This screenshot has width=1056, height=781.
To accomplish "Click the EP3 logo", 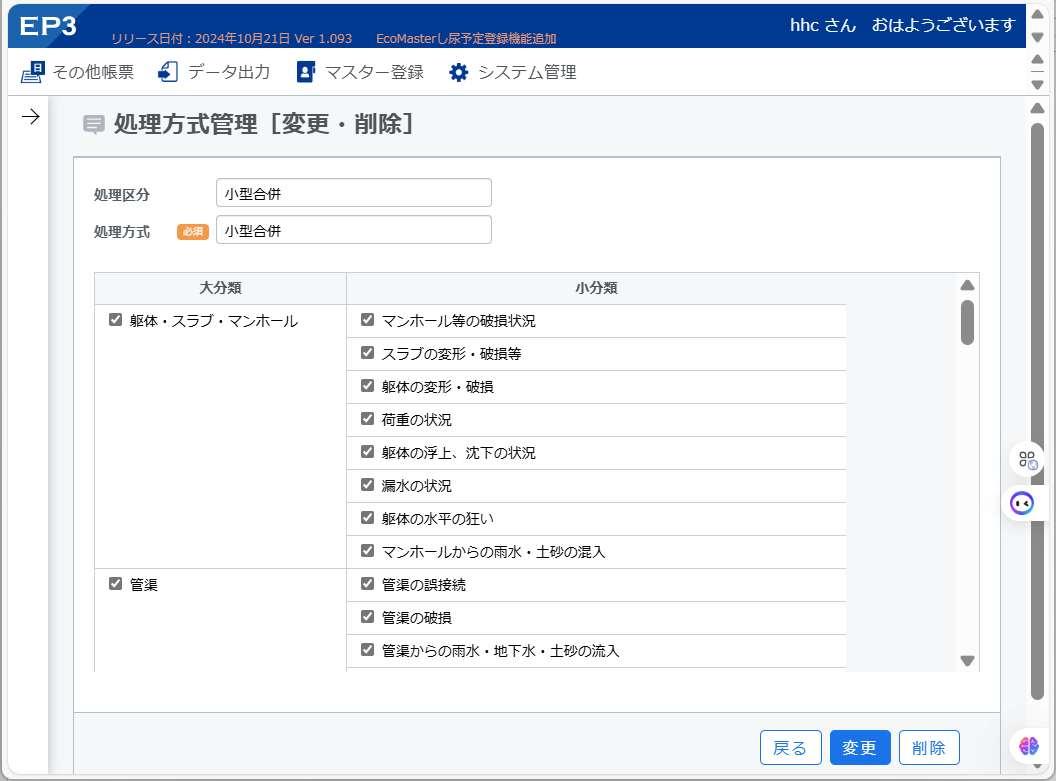I will tap(48, 26).
